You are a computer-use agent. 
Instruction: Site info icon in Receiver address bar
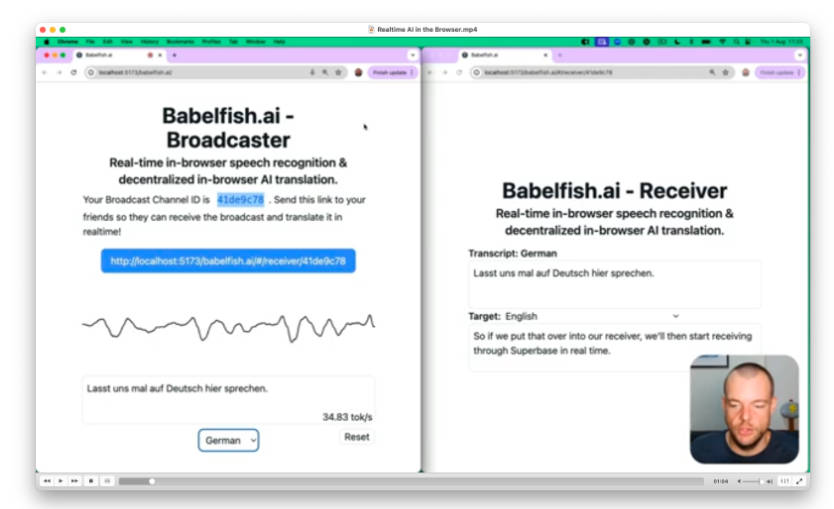pos(477,72)
